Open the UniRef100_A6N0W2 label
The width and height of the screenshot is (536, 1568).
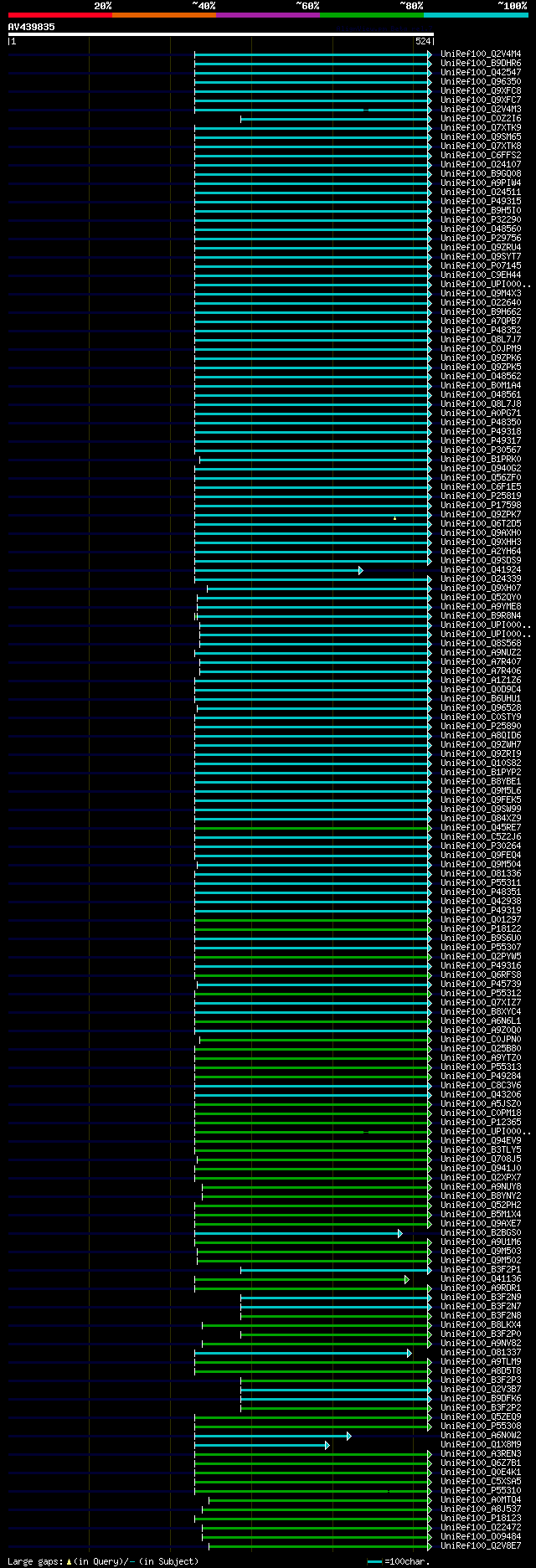click(481, 1435)
